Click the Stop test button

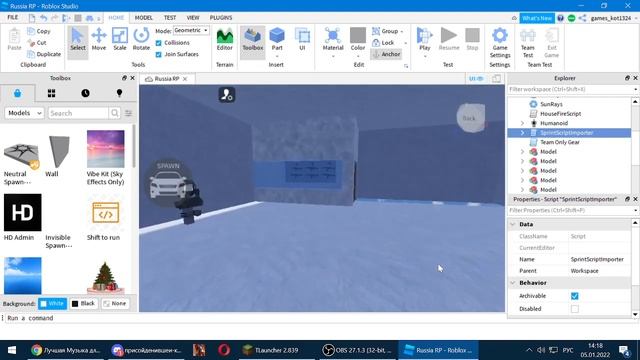pos(472,40)
